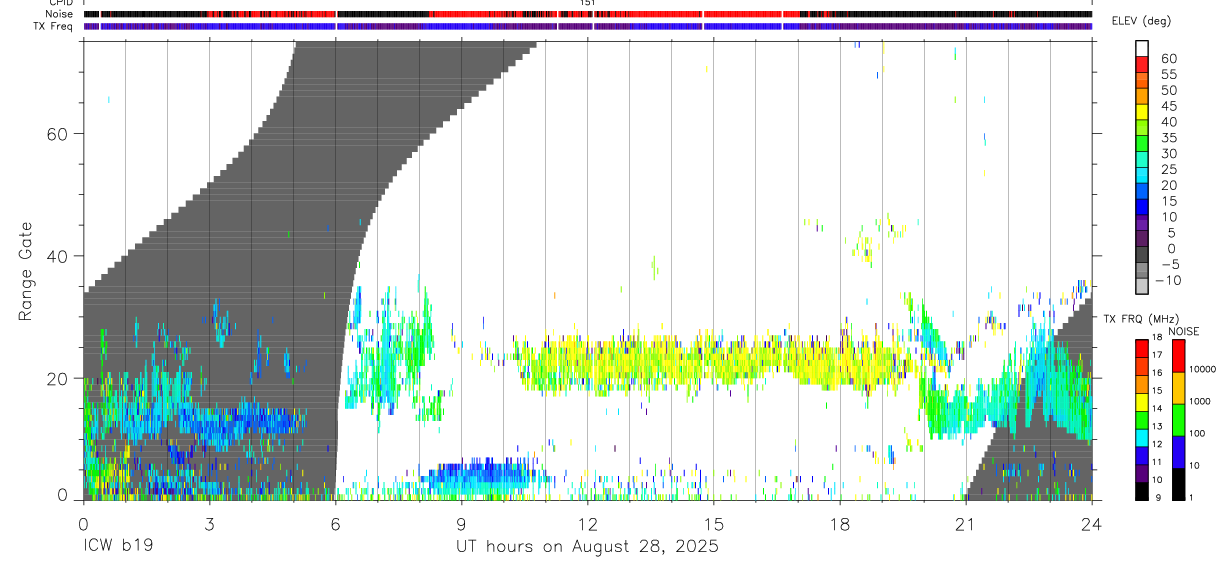This screenshot has height=567, width=1228.
Task: Click the '30' label on the ELEV scale
Action: click(1167, 154)
